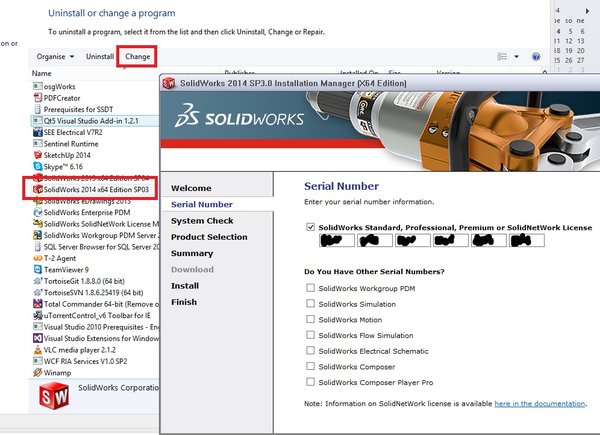
Task: Click the Qt5 Visual Studio Add-in icon
Action: 38,121
